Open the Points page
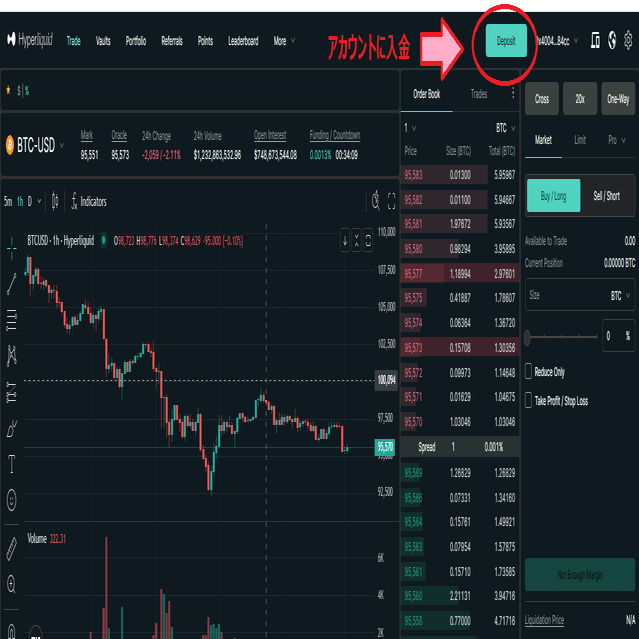 pyautogui.click(x=205, y=41)
